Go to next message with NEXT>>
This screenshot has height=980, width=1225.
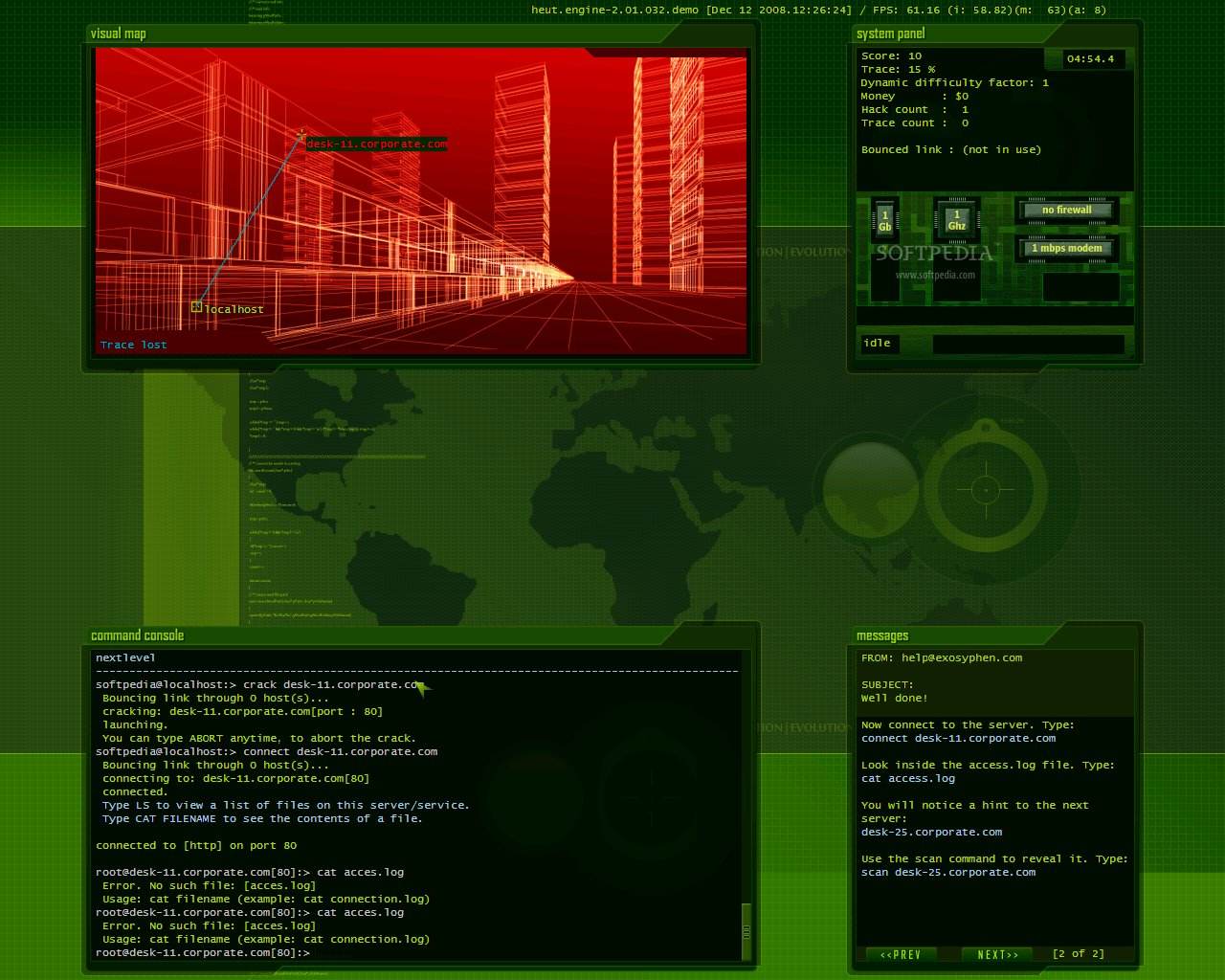click(997, 954)
